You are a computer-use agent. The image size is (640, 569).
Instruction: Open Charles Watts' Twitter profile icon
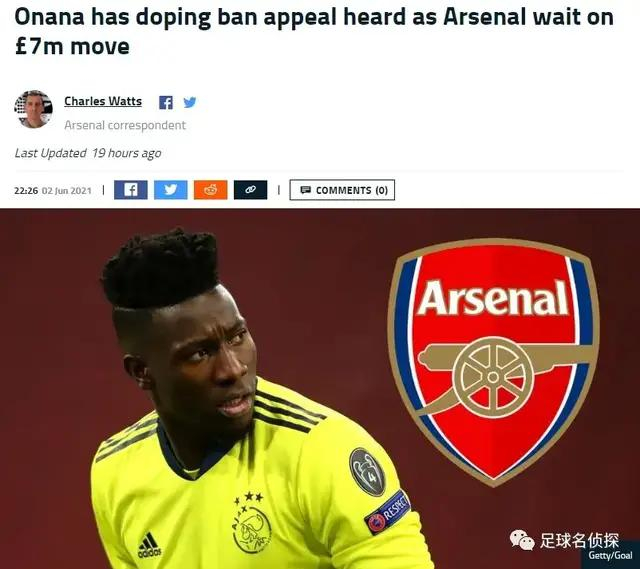(190, 102)
